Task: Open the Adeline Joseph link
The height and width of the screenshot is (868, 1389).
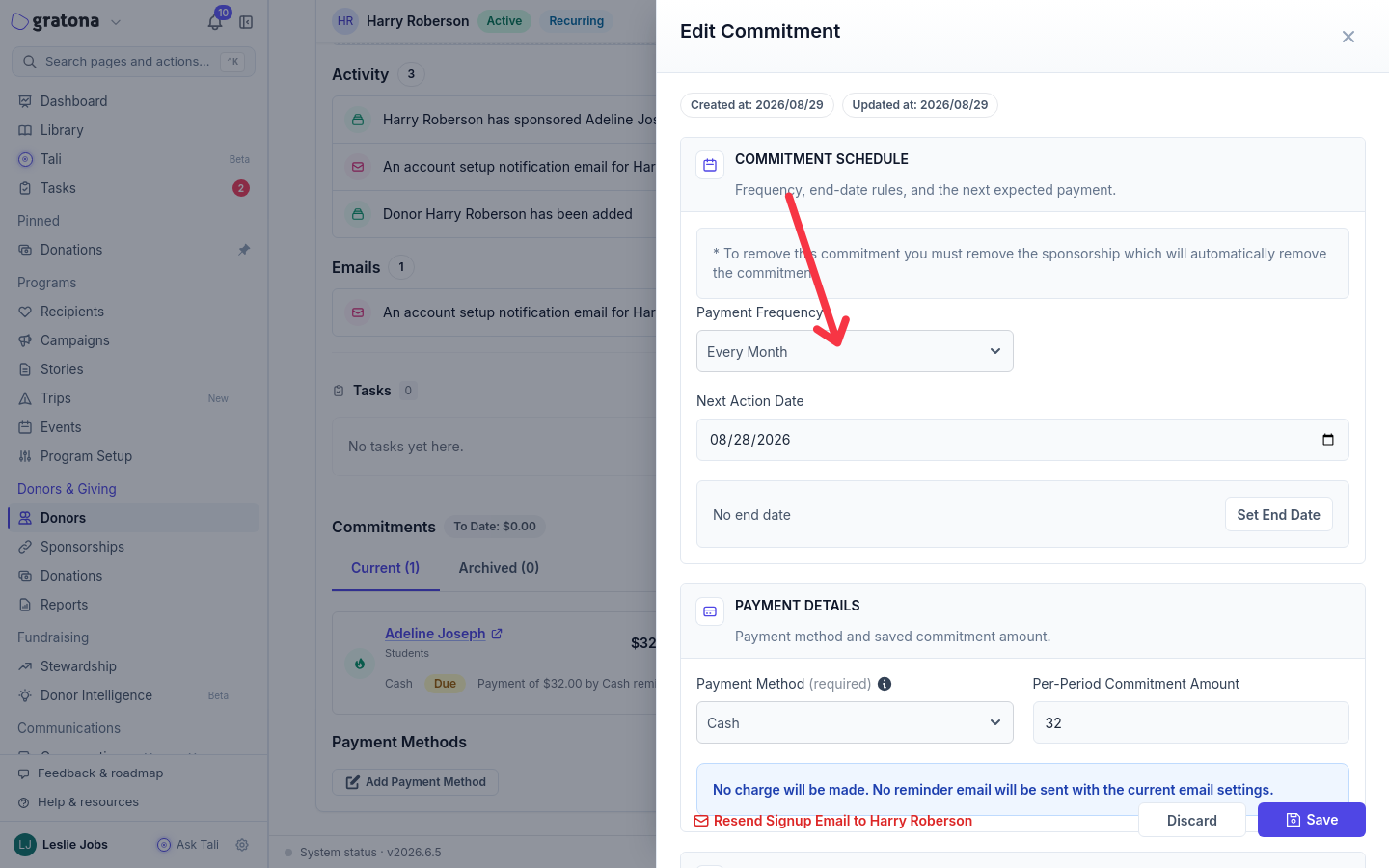Action: click(435, 634)
